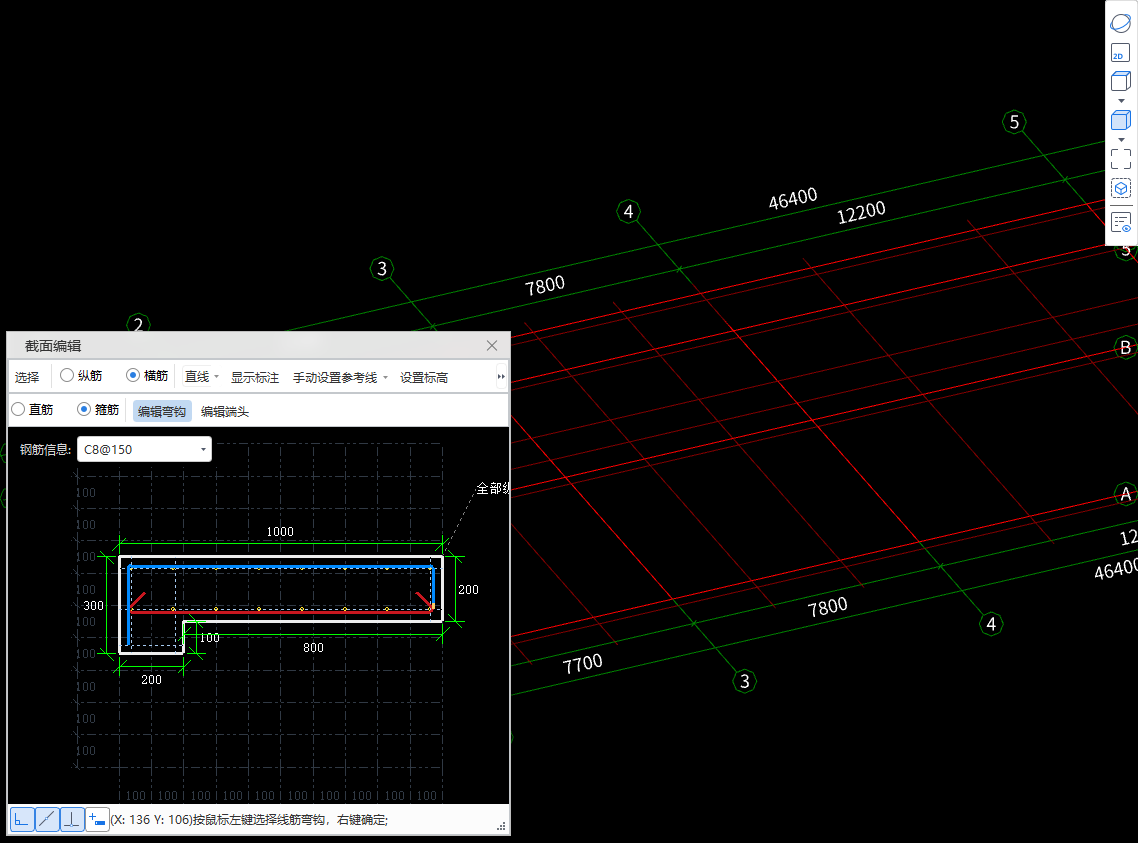Click the dashed-box local 3D cube icon
Screen dimensions: 1138x843
(1121, 189)
